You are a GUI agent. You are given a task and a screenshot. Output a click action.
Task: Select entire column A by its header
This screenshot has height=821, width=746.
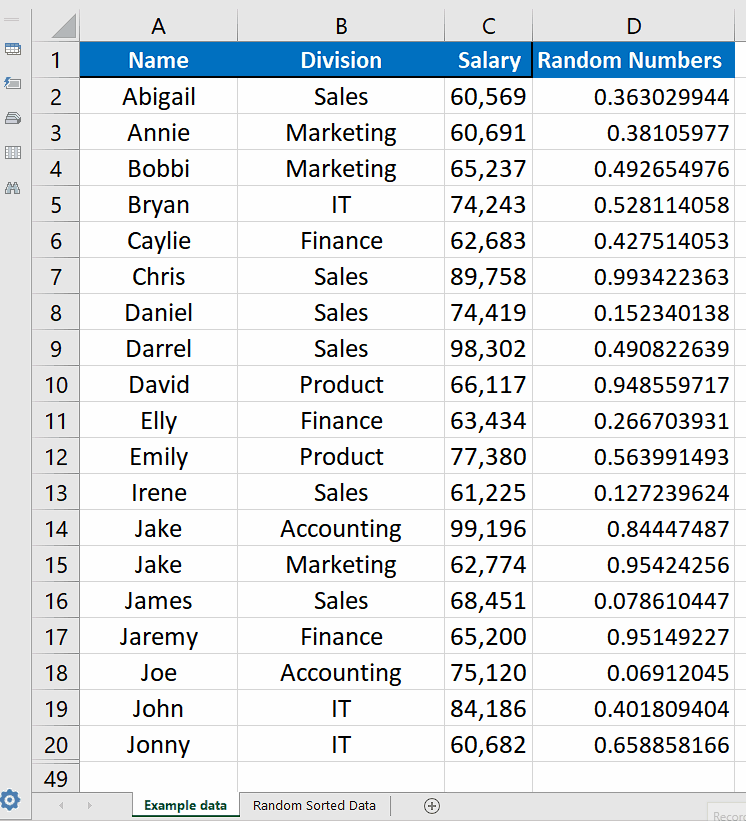(157, 26)
